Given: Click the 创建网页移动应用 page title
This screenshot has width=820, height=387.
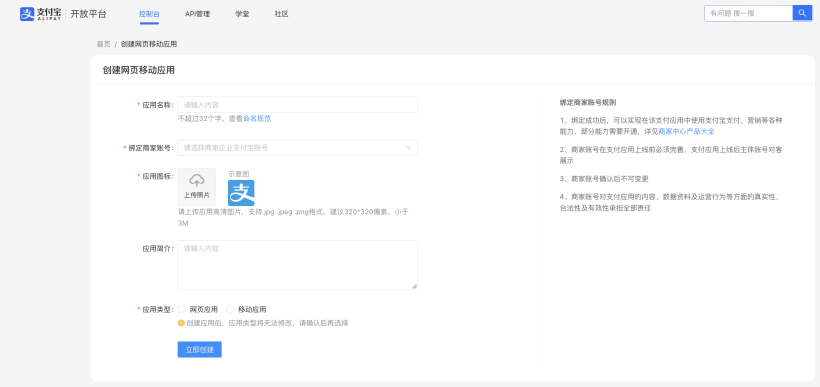Looking at the screenshot, I should coord(139,70).
